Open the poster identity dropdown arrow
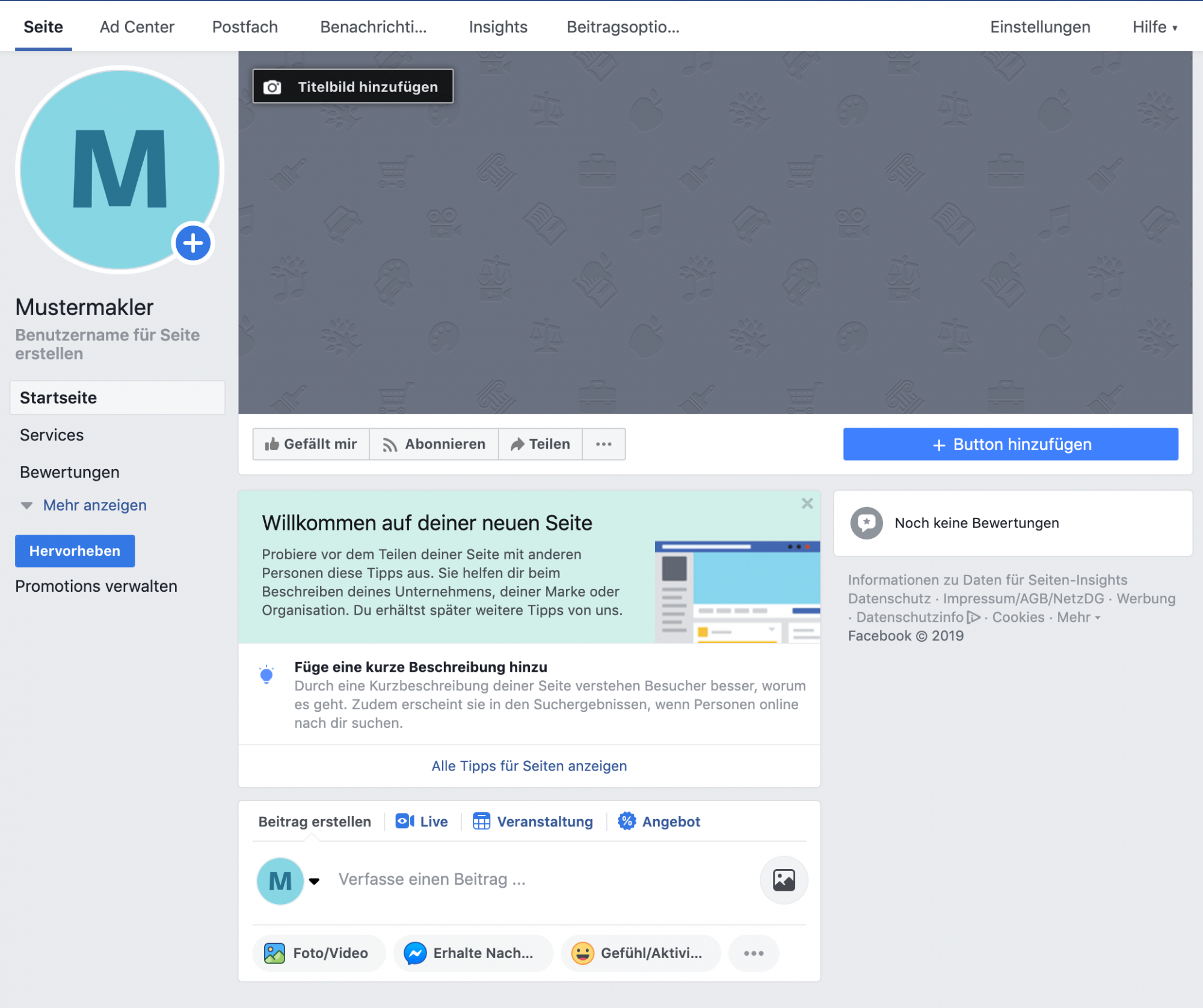1203x1008 pixels. click(314, 881)
